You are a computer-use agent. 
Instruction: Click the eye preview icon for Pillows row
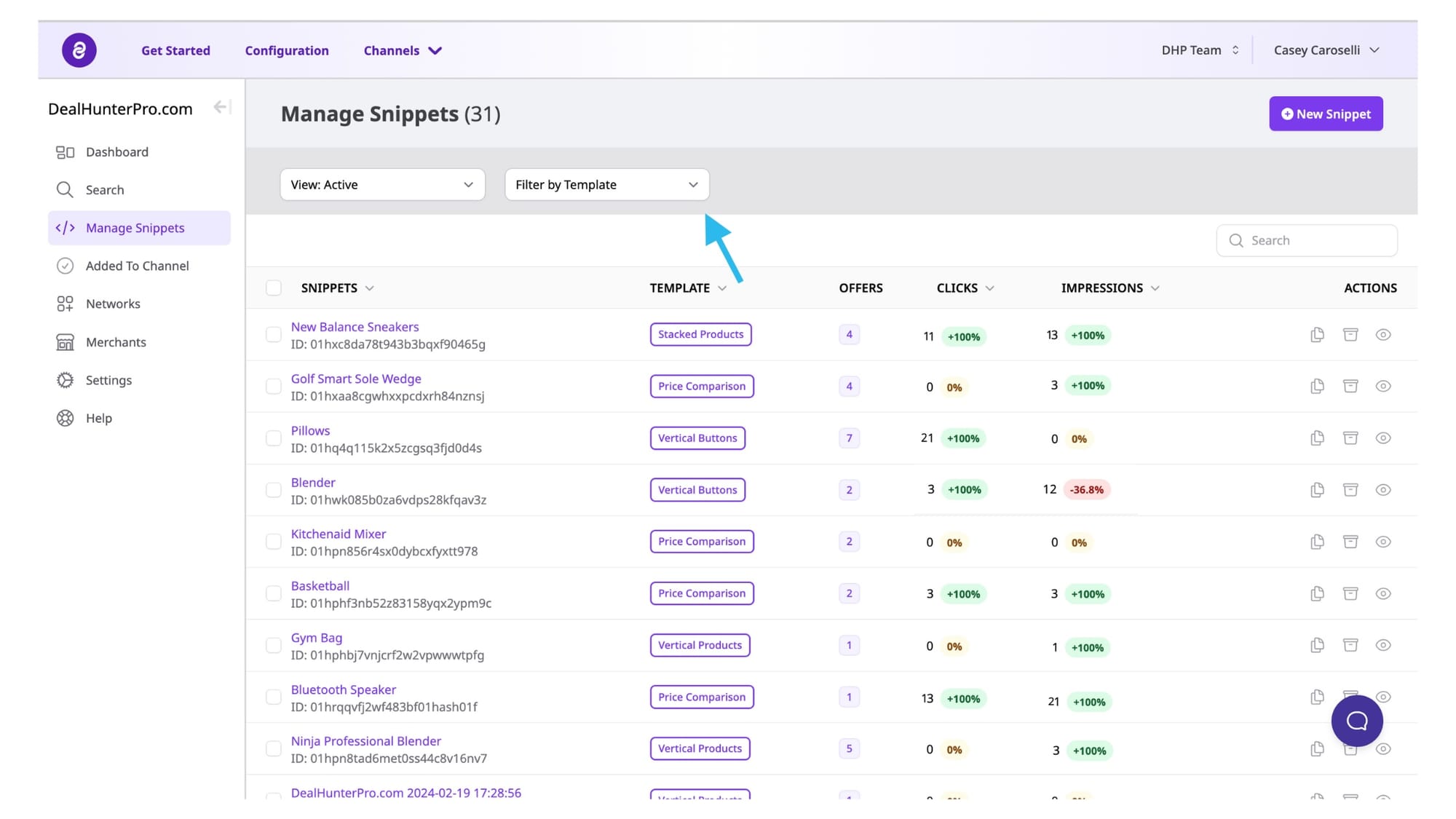[1383, 438]
